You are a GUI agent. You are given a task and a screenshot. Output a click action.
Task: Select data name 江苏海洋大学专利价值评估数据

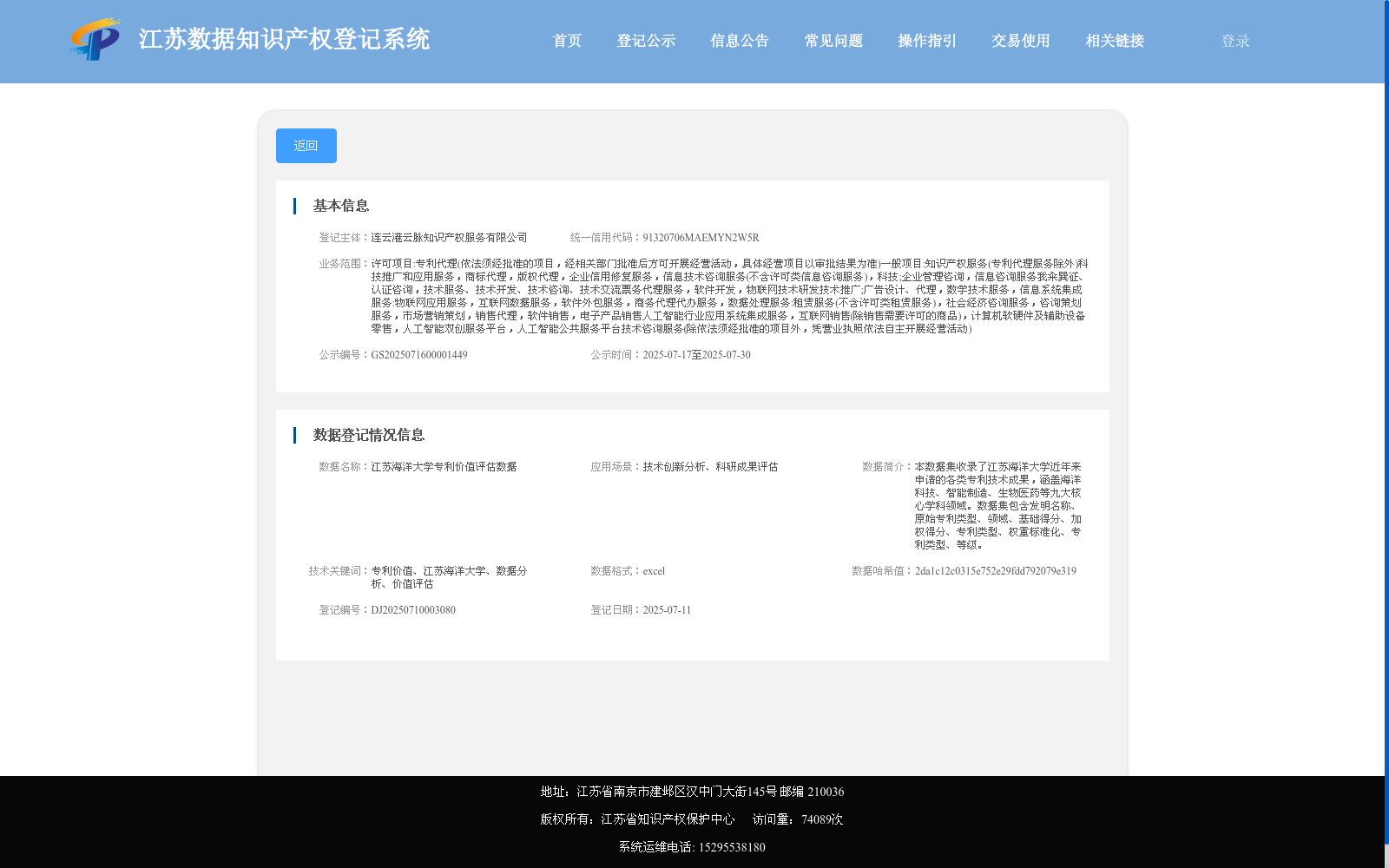point(444,467)
